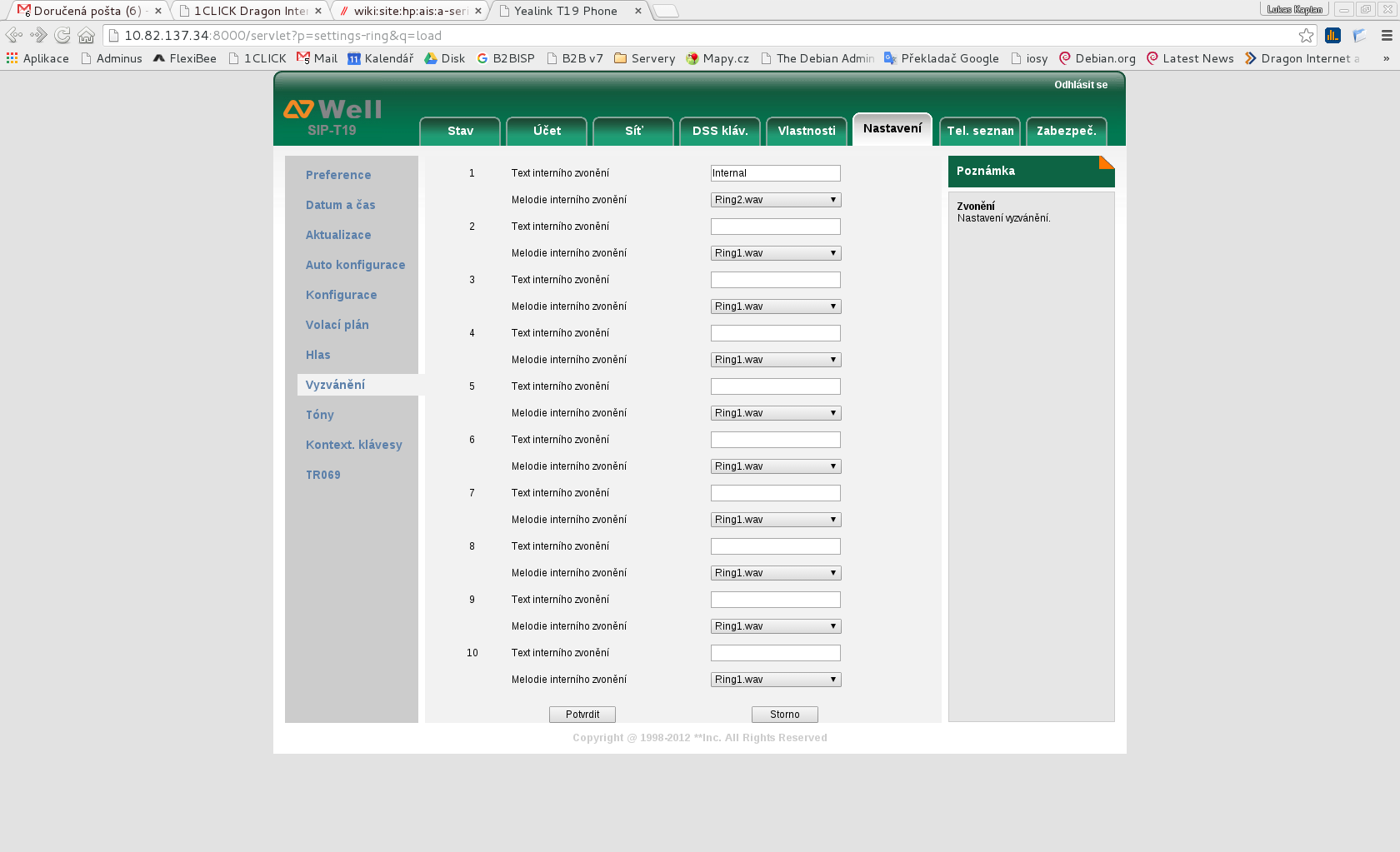Bookmark page with the star icon

[x=1306, y=35]
